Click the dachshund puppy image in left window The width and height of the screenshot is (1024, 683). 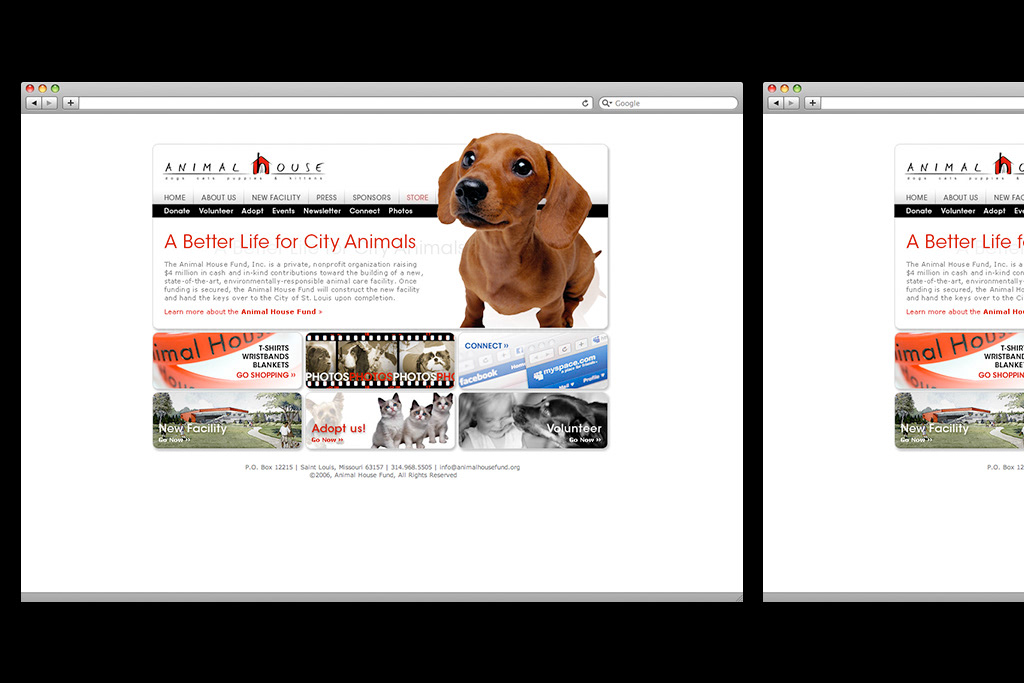(x=519, y=230)
